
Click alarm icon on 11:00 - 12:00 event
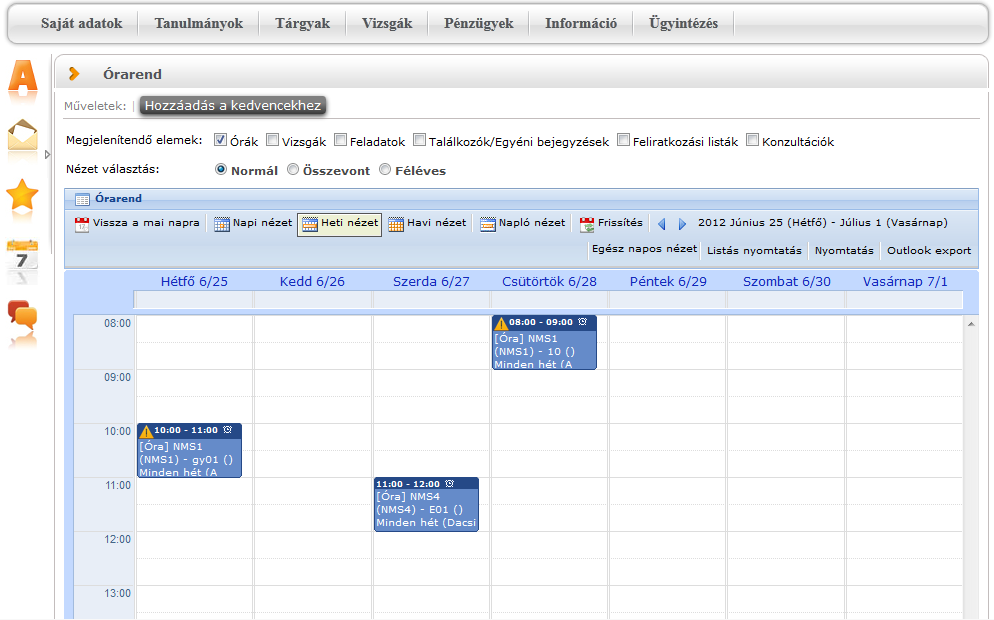coord(449,484)
